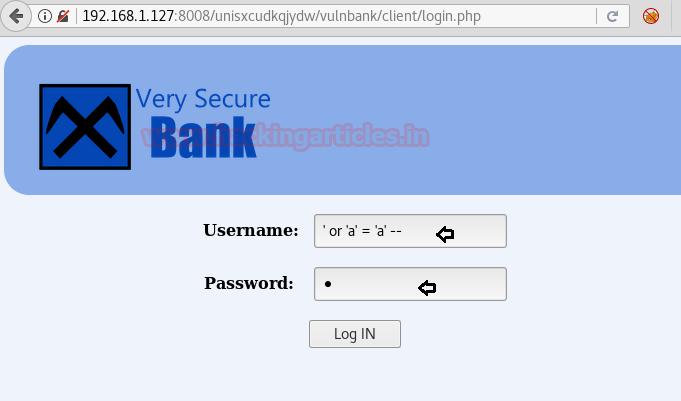The width and height of the screenshot is (681, 401).
Task: Click the hackingarticles.in watermark text
Action: tap(285, 136)
